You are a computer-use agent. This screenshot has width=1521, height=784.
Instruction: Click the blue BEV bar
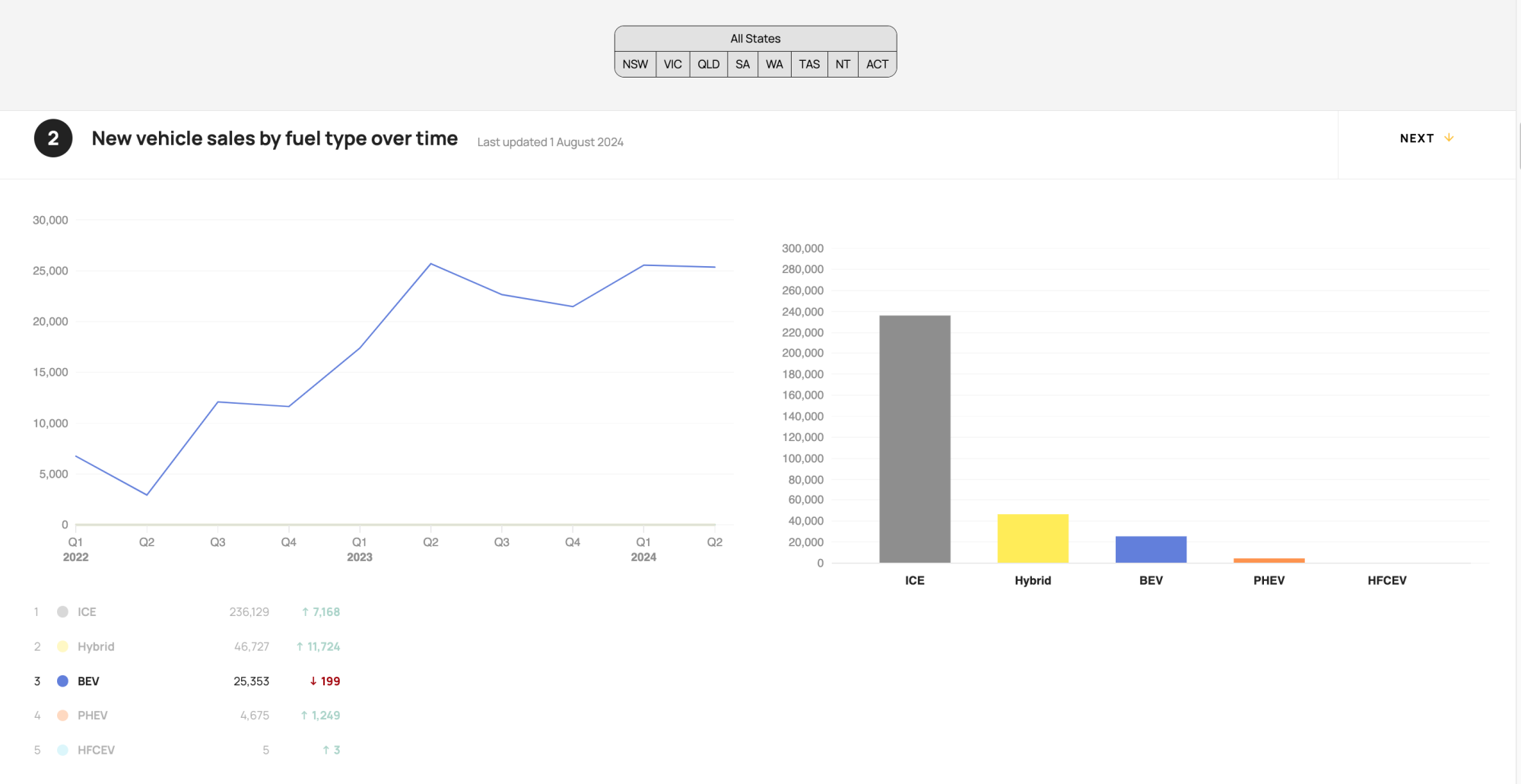click(1151, 550)
